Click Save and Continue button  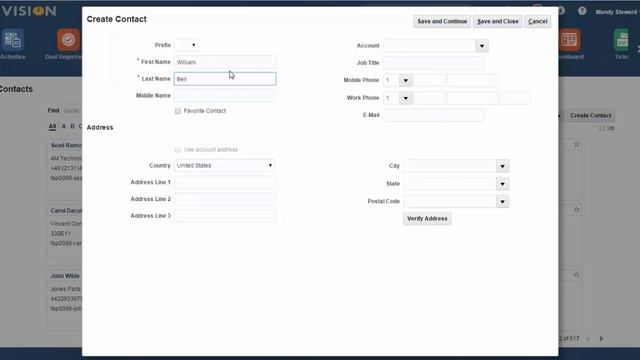442,21
